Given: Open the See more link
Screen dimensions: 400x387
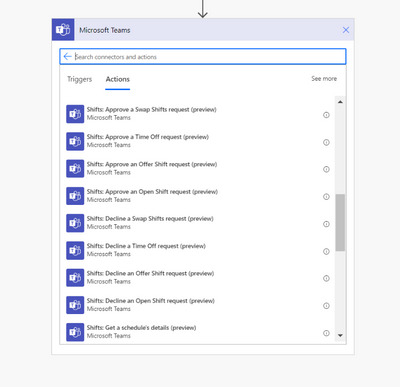Looking at the screenshot, I should tap(324, 79).
